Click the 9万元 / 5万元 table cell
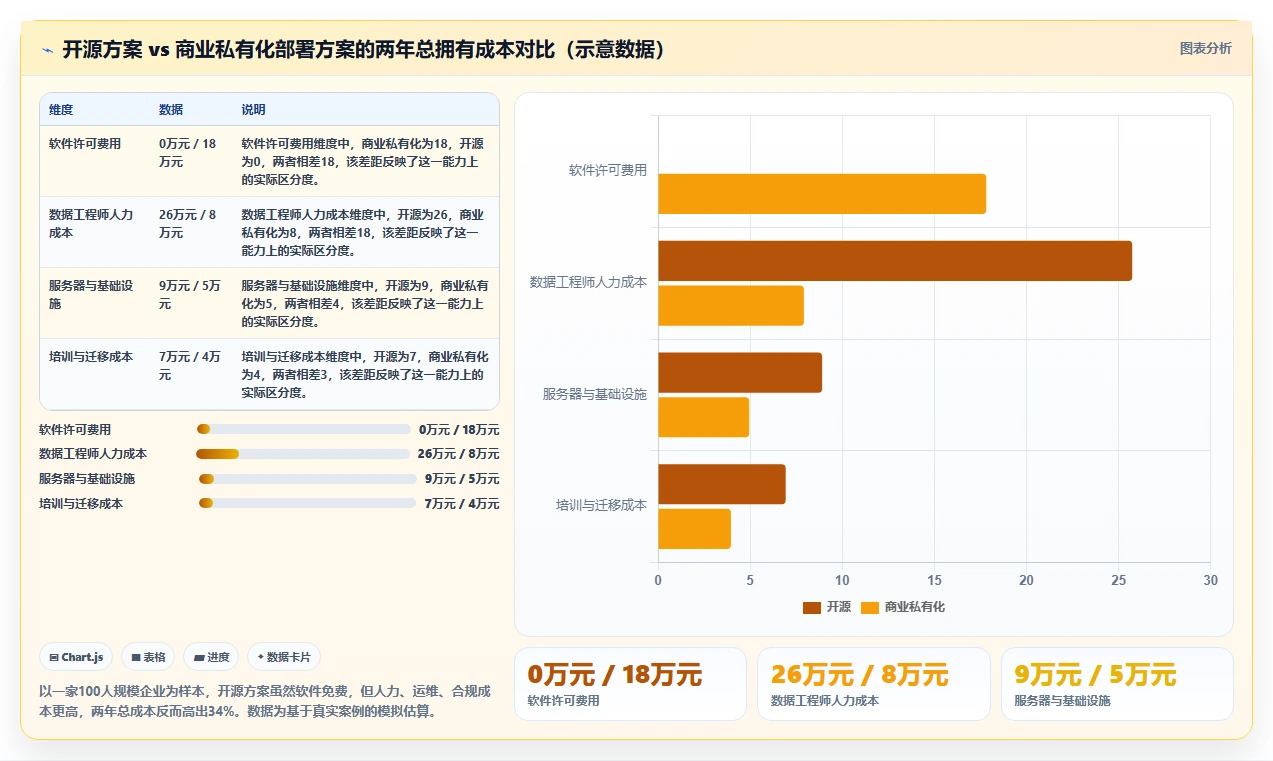The height and width of the screenshot is (761, 1273). point(190,295)
